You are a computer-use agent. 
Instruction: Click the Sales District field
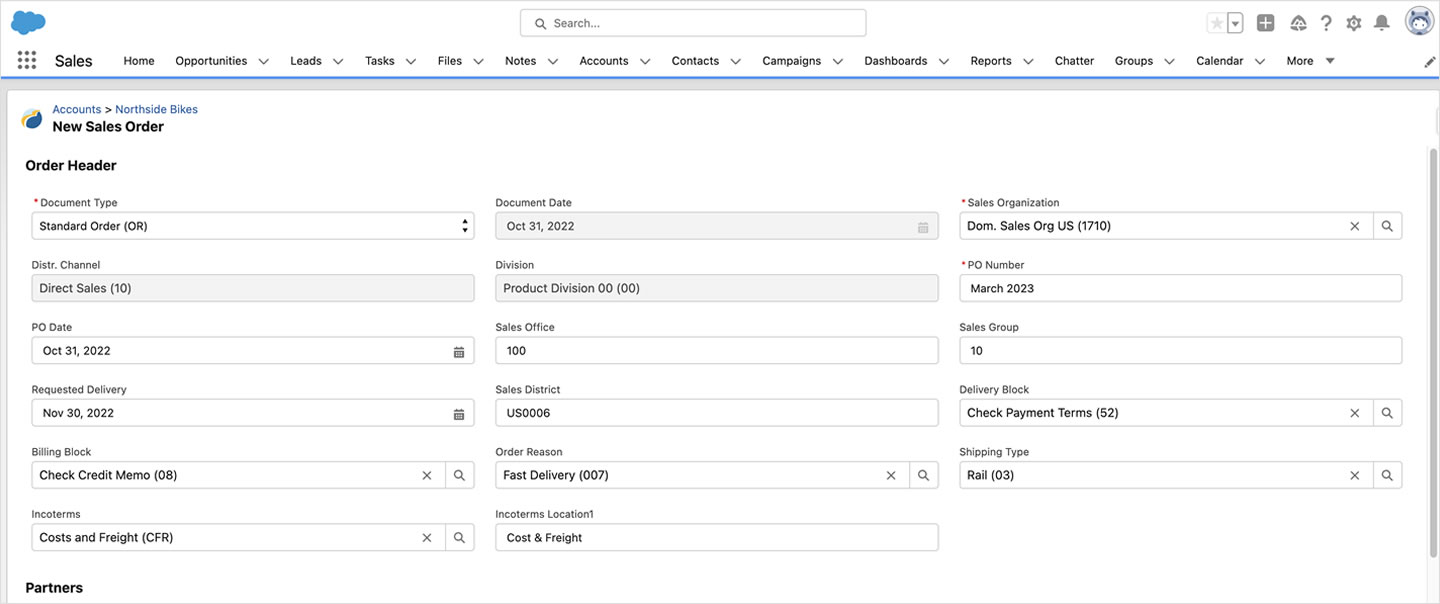pos(717,413)
